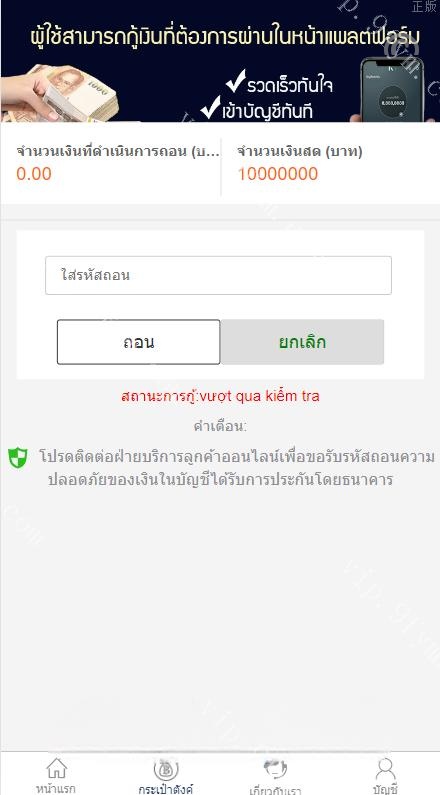Open the บัญชี account person icon
Image resolution: width=440 pixels, height=795 pixels.
[x=385, y=769]
